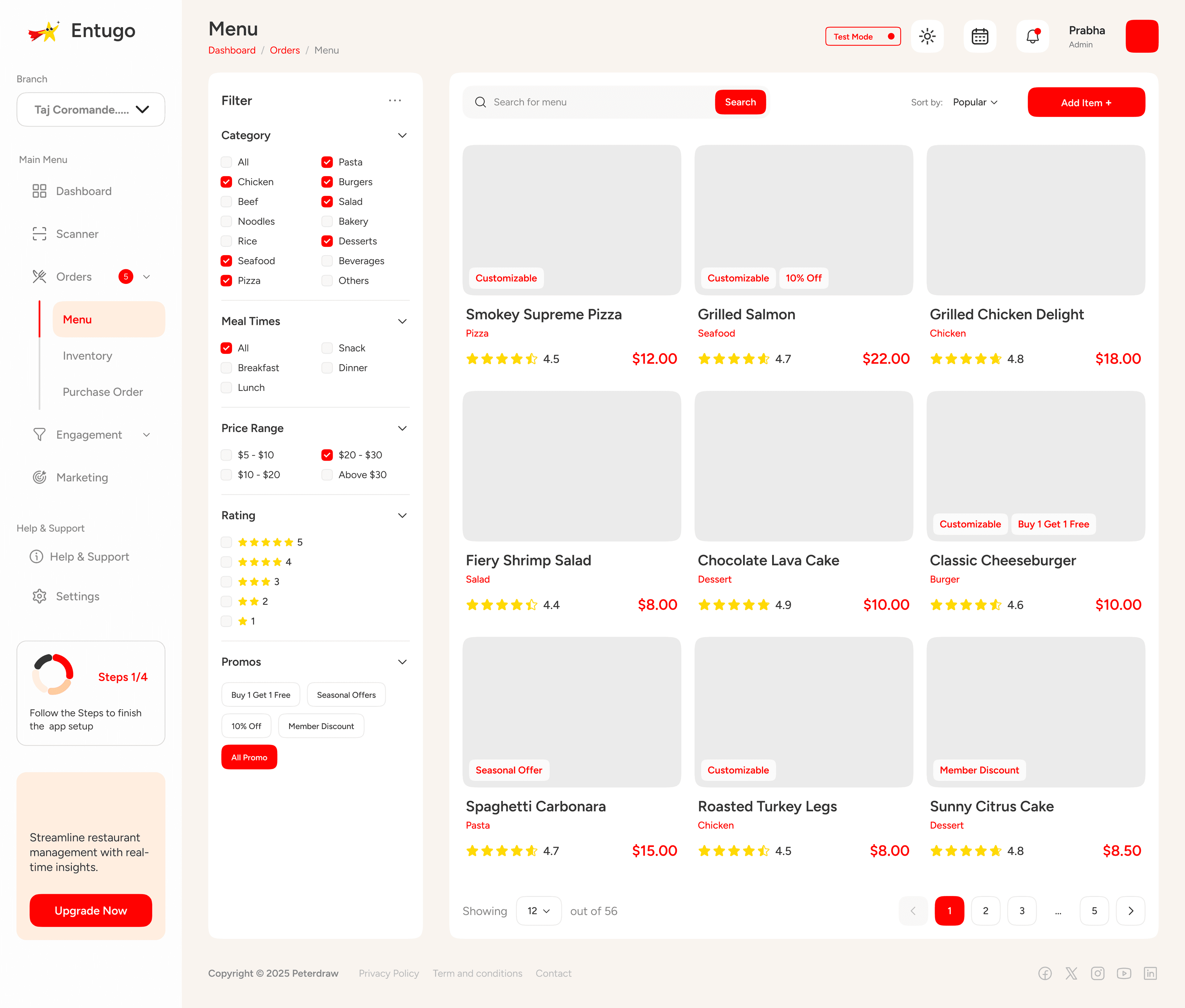Click the Settings gear icon

39,596
